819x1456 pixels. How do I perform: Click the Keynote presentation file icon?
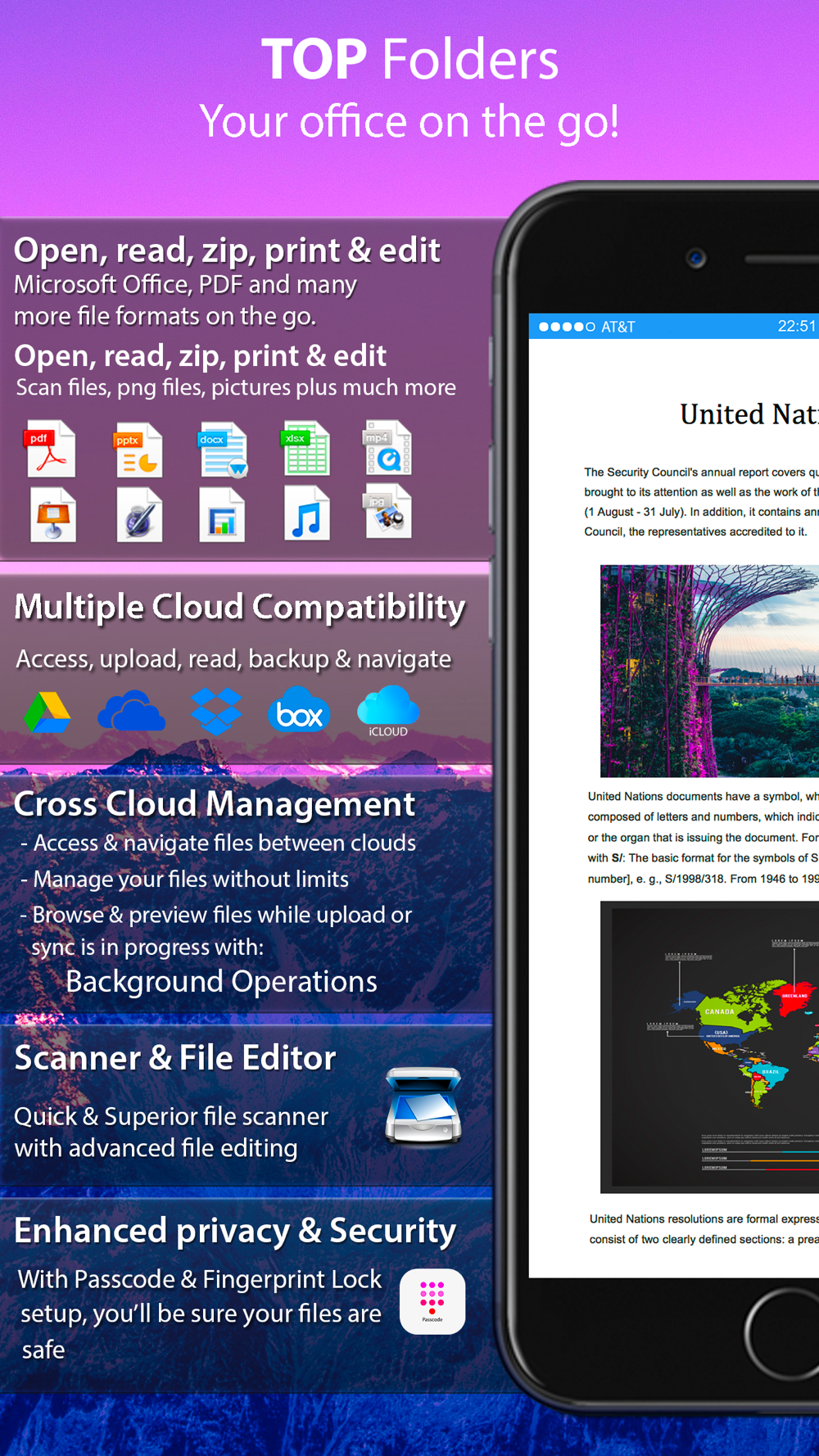point(53,514)
